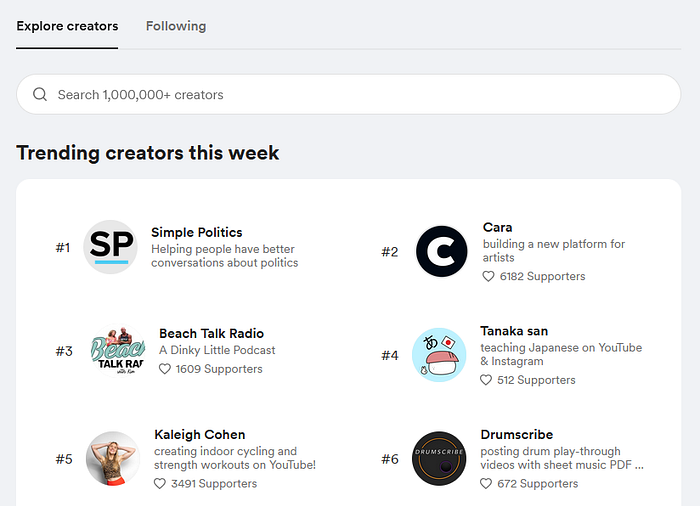Screen dimensions: 700x506
Task: Visit the Tanaka san creator page link
Action: point(514,331)
